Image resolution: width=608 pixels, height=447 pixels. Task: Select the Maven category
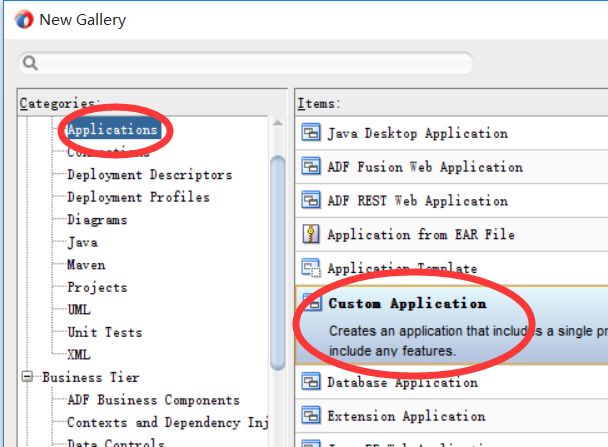click(x=86, y=265)
